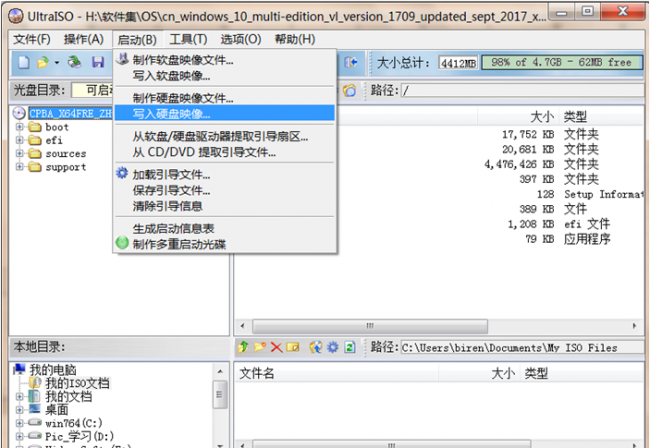Select 写入硬盘映像... highlighted entry
The width and height of the screenshot is (650, 448).
point(225,113)
